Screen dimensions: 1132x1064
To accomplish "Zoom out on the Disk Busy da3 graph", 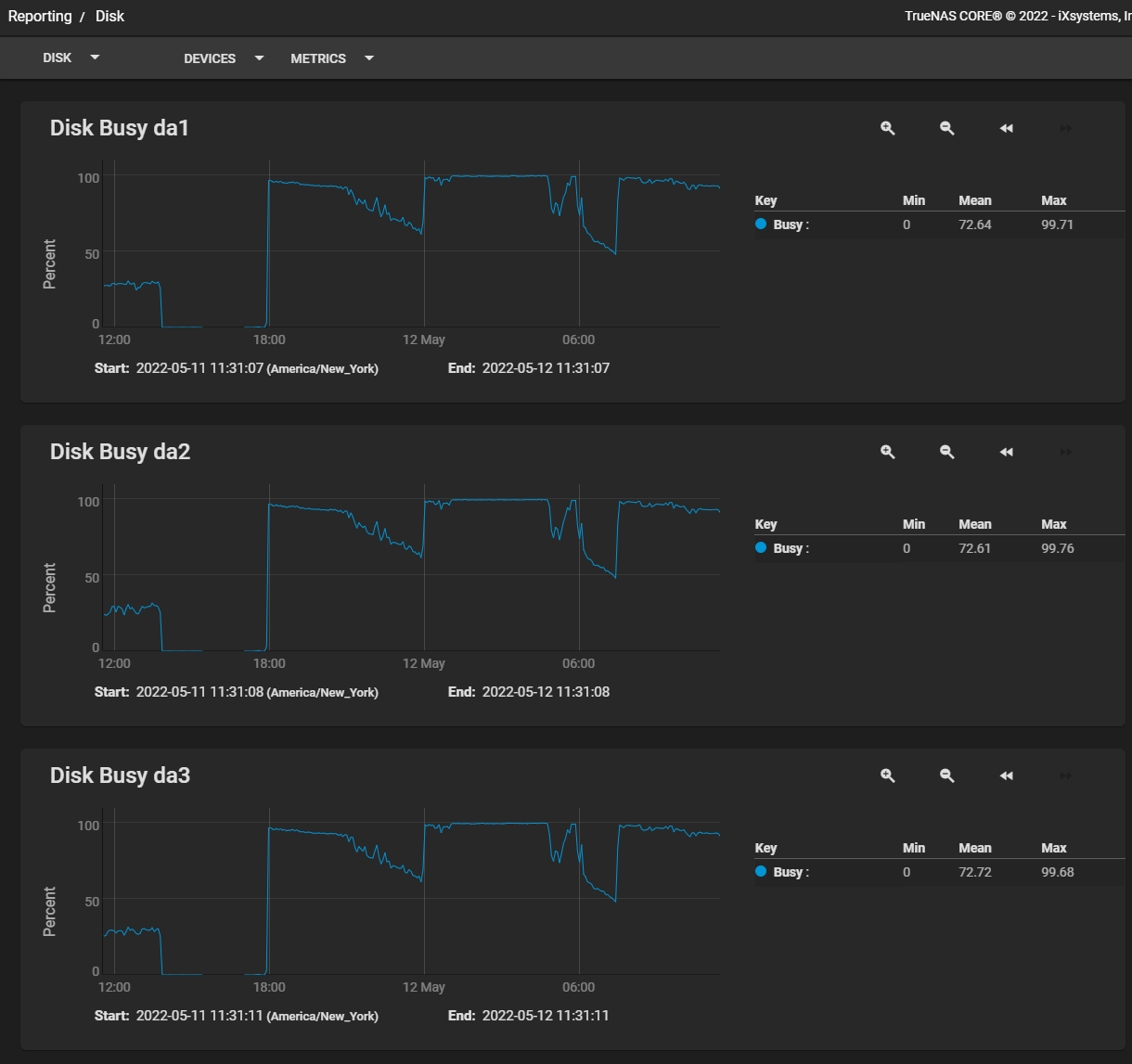I will click(x=947, y=776).
